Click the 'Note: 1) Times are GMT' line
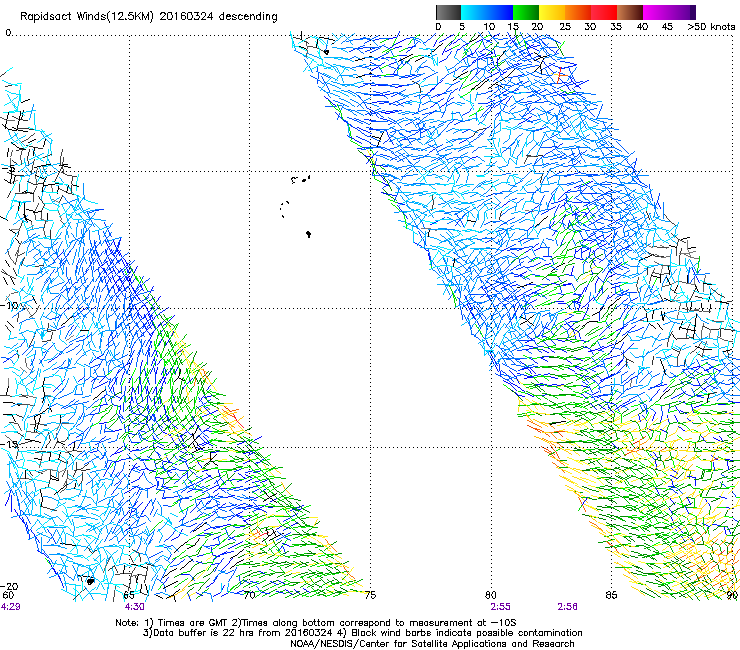 pos(316,623)
